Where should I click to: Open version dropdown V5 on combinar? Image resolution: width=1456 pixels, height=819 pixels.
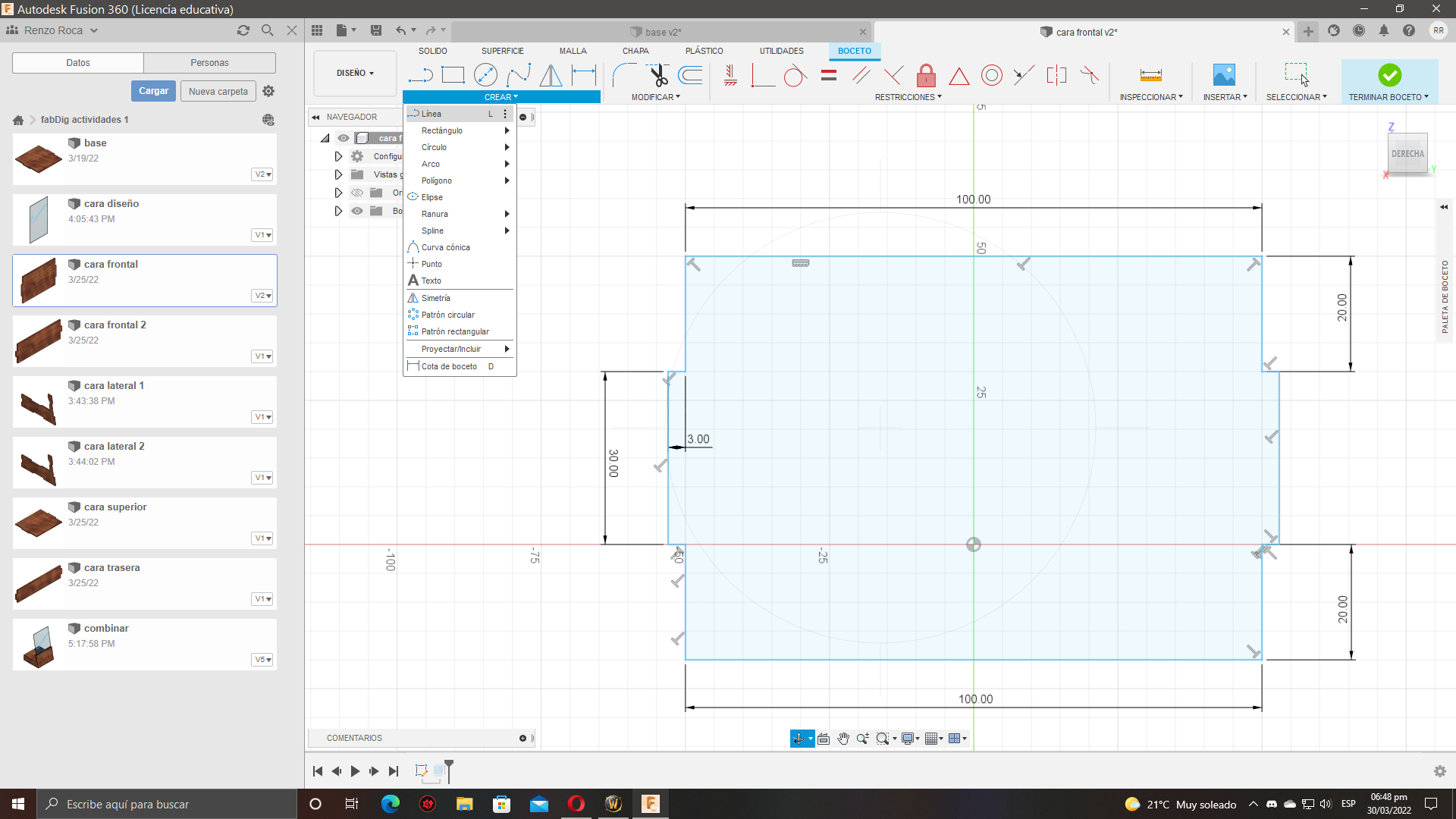coord(262,660)
